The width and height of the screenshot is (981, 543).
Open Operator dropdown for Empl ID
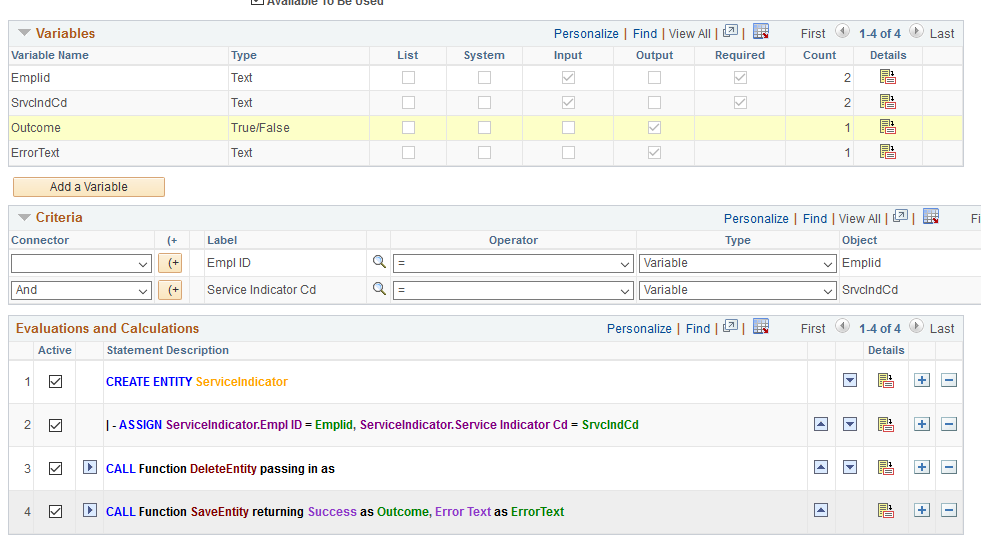[x=513, y=263]
